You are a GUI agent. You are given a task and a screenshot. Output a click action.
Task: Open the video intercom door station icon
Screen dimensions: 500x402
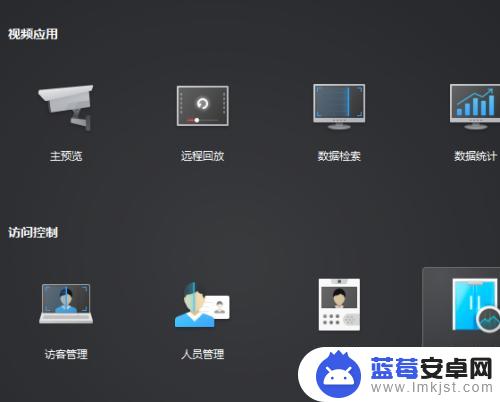339,305
